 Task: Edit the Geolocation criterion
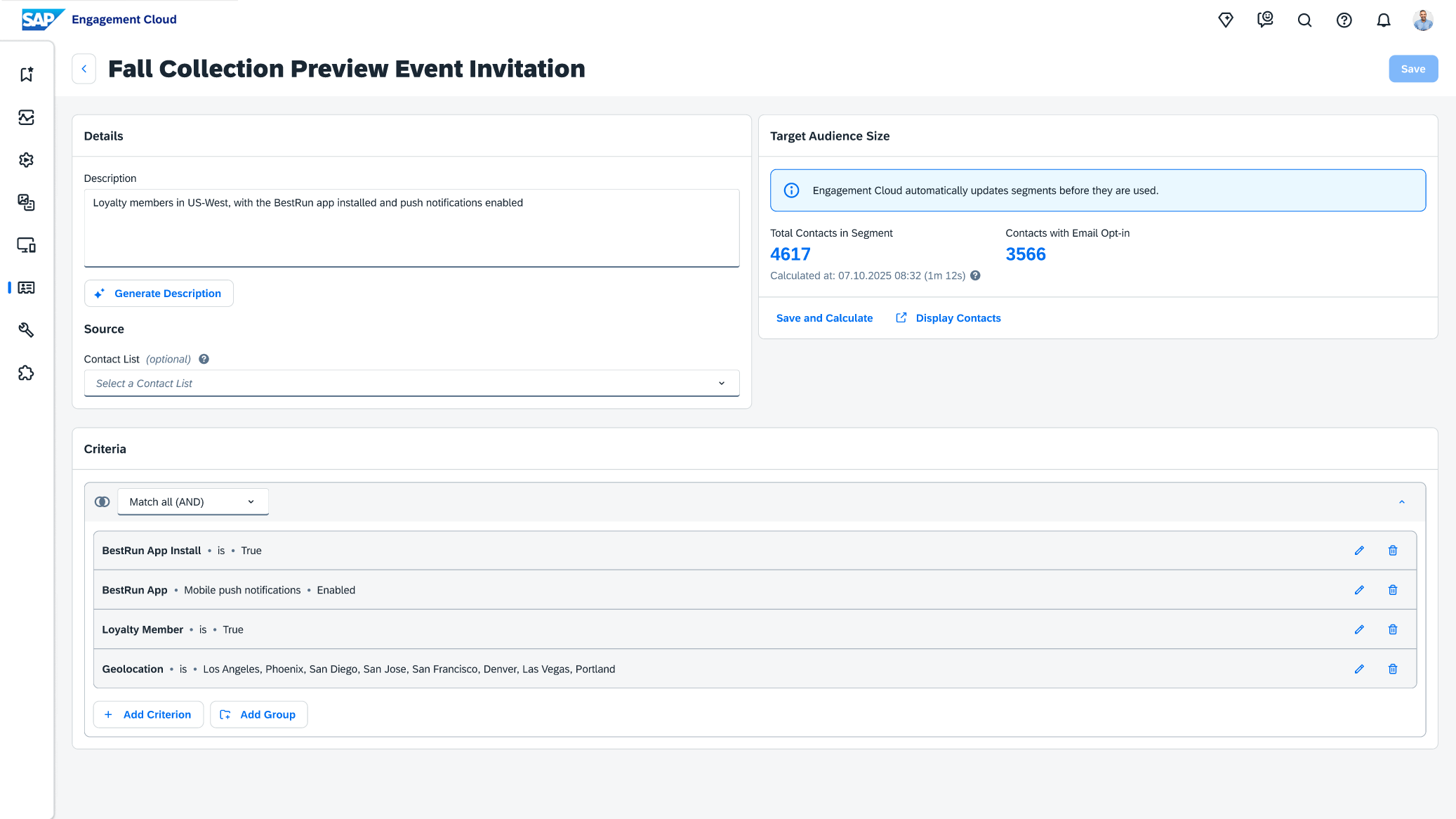point(1359,669)
